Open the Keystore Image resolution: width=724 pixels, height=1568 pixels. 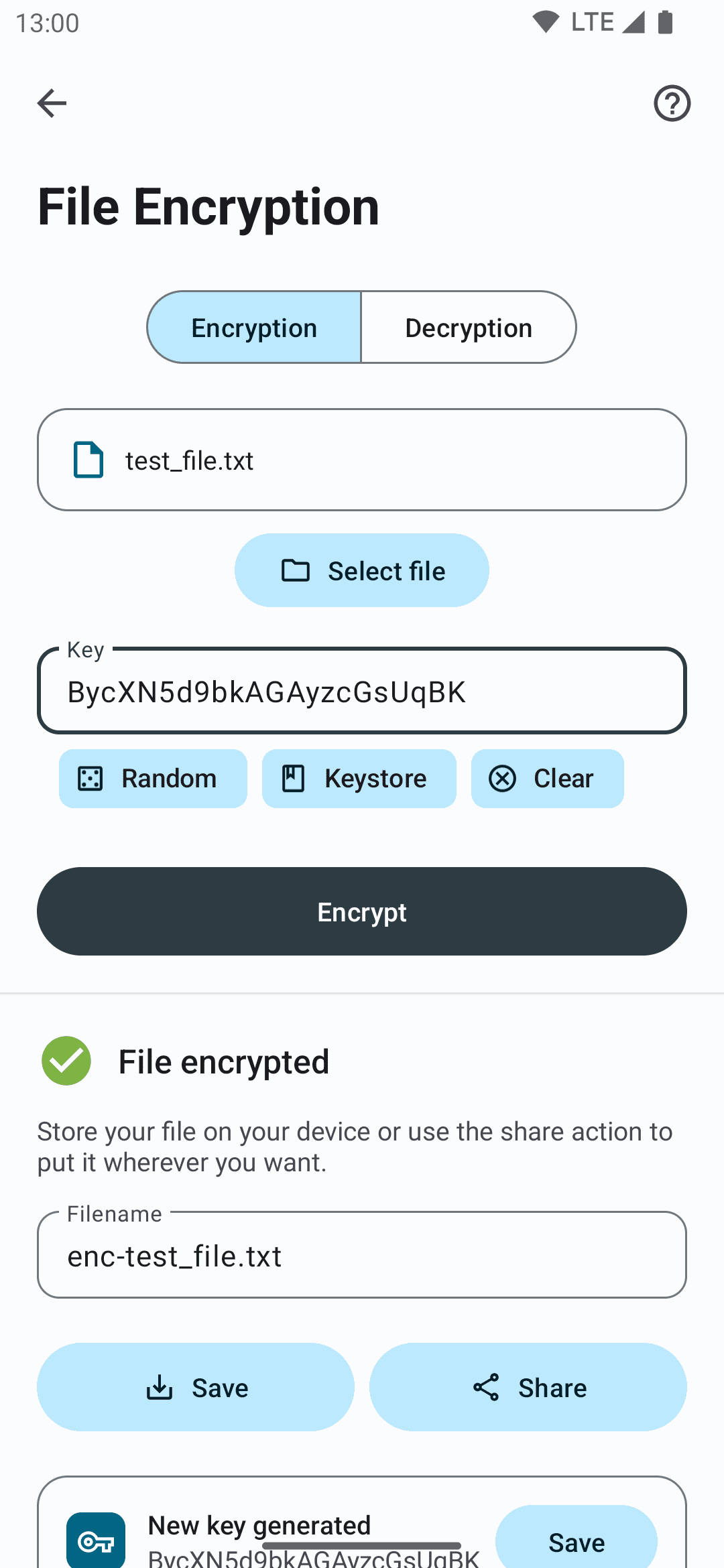(359, 779)
